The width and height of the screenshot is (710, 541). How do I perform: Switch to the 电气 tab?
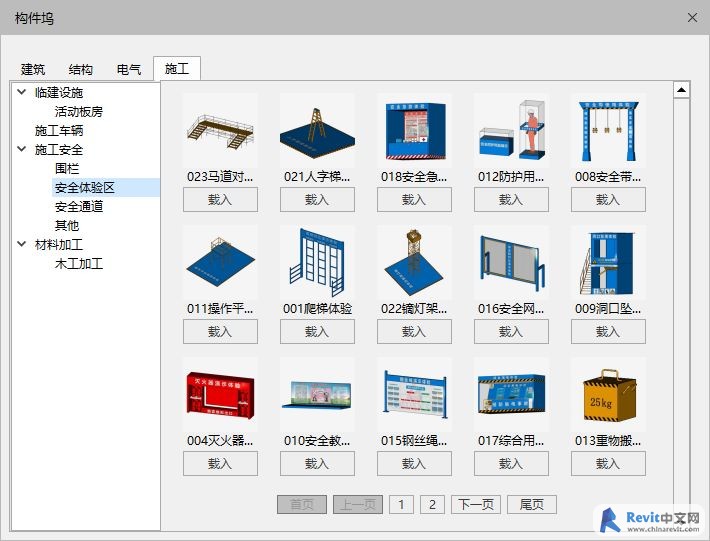tap(129, 69)
